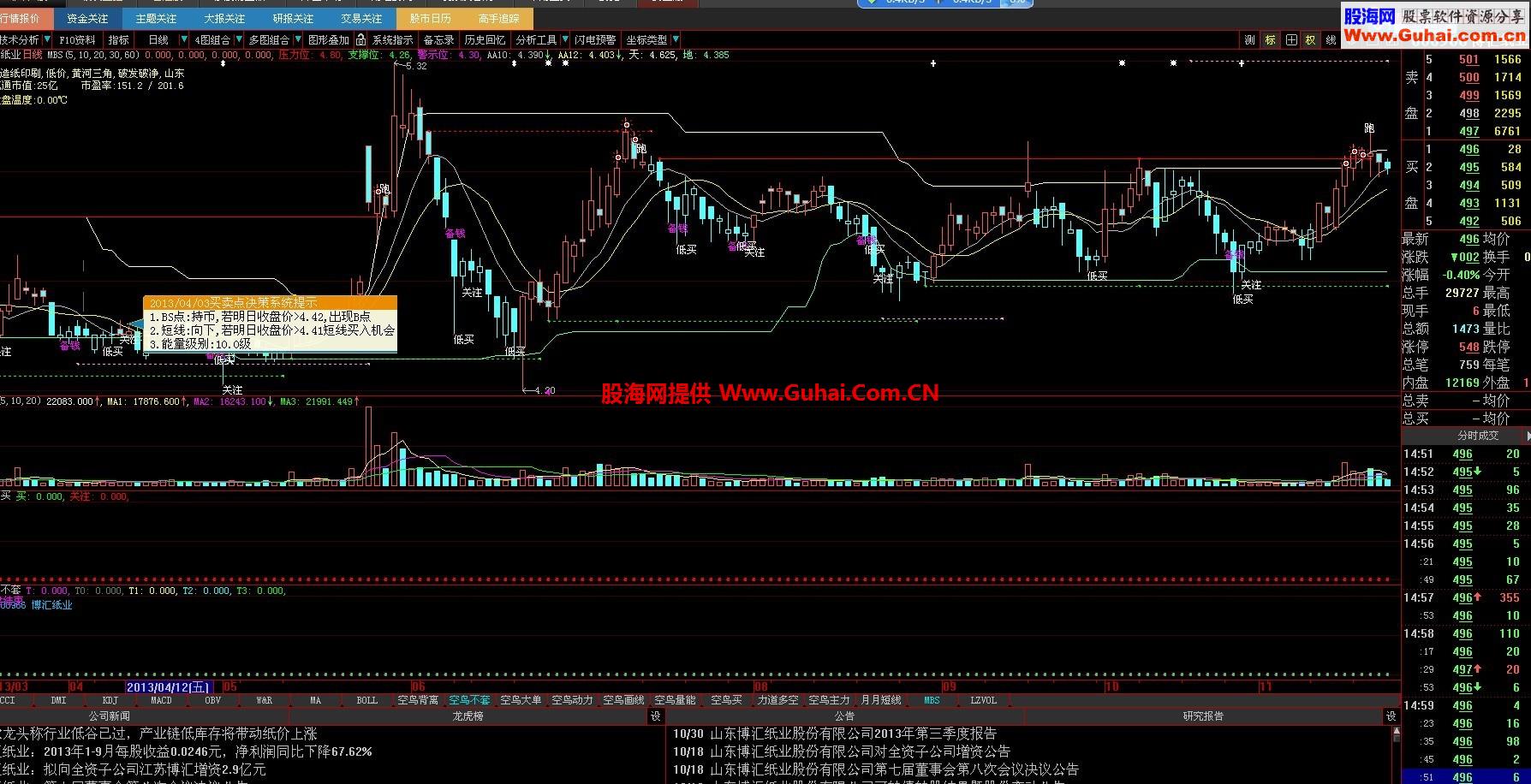The image size is (1531, 784).
Task: Click the 历史回忆 toolbar button
Action: point(485,39)
